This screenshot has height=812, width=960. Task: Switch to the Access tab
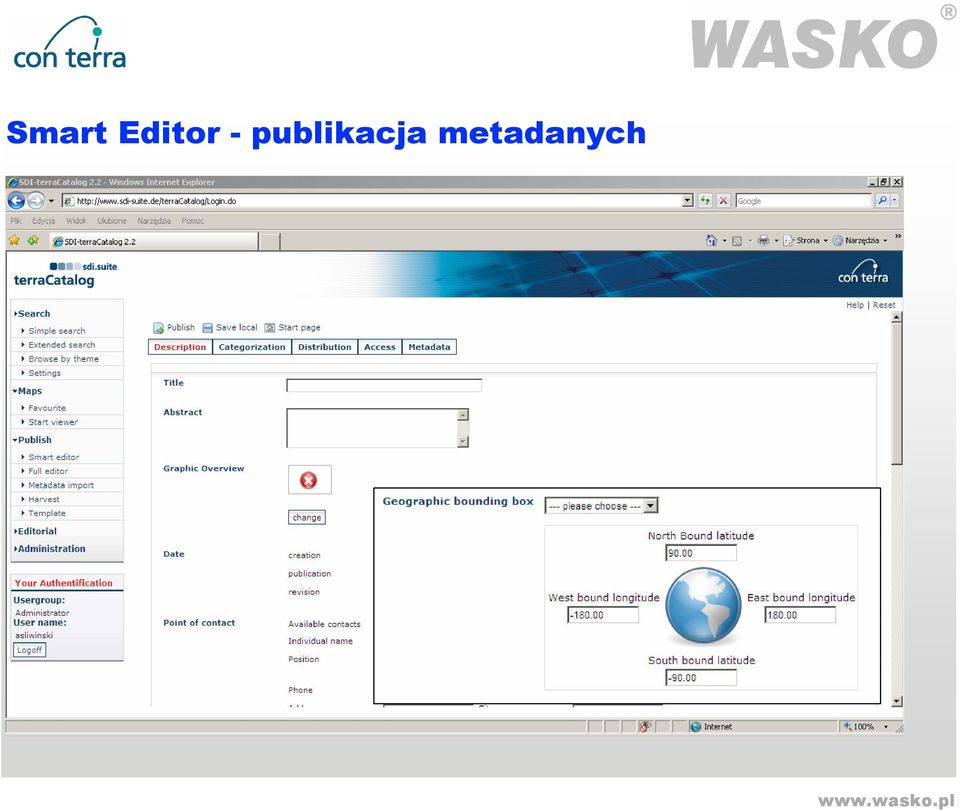[380, 347]
